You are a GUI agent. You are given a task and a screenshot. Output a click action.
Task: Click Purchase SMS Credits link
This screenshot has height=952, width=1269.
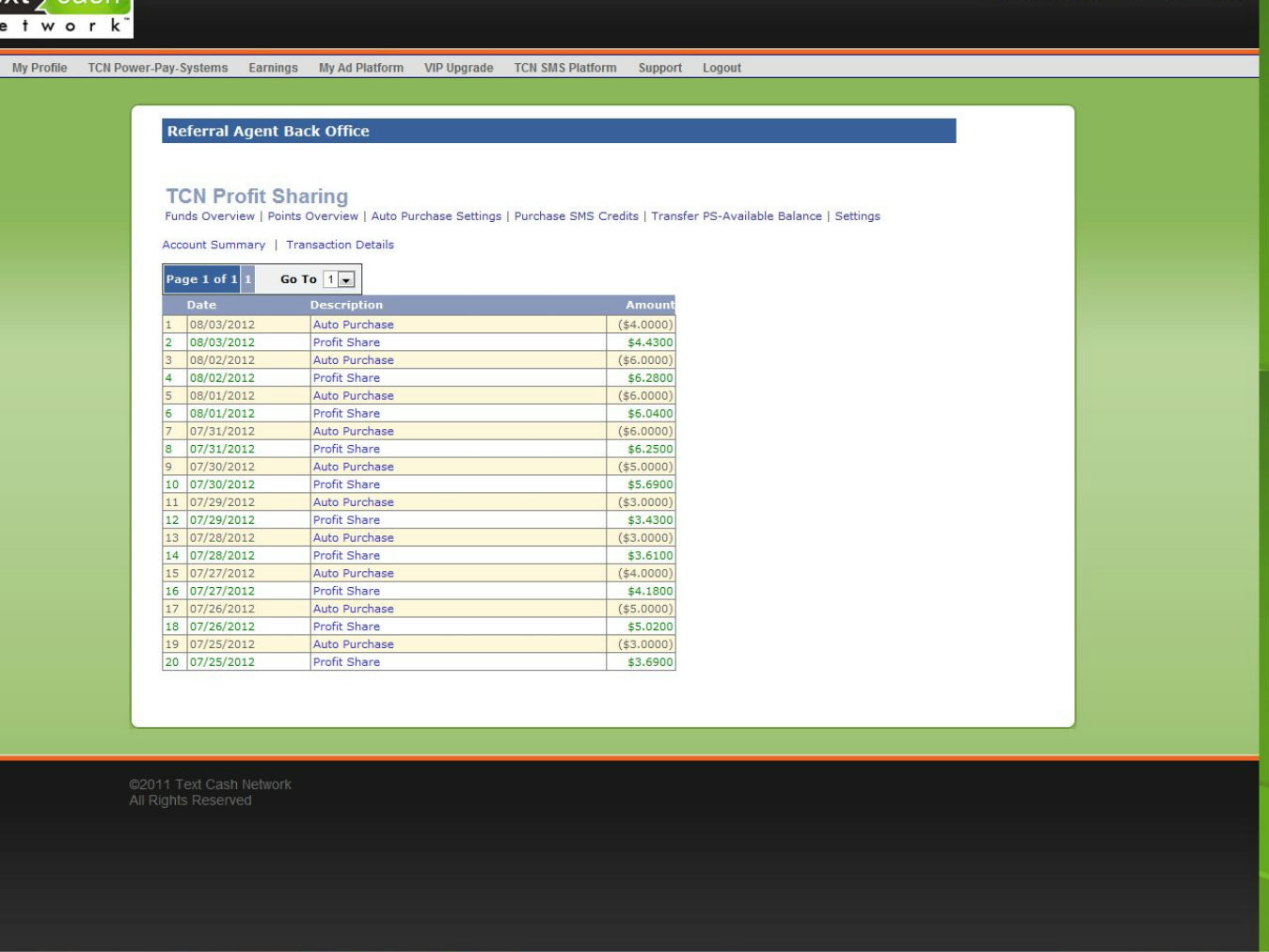(x=576, y=216)
